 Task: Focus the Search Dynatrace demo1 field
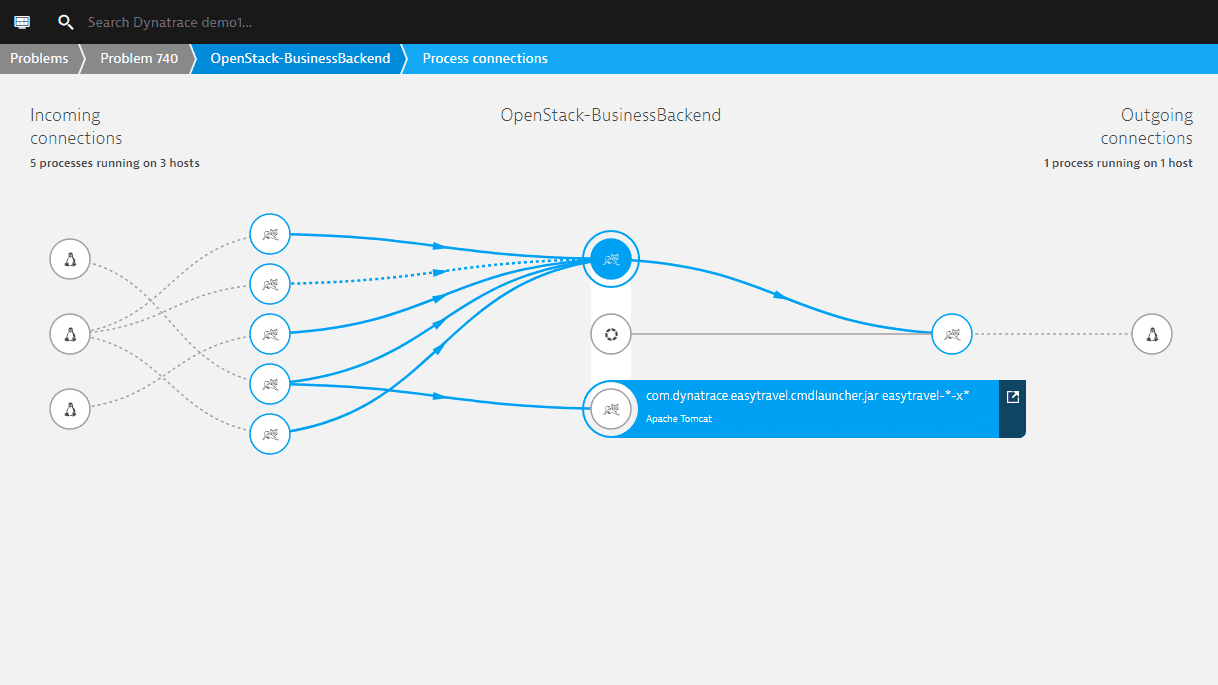coord(170,21)
